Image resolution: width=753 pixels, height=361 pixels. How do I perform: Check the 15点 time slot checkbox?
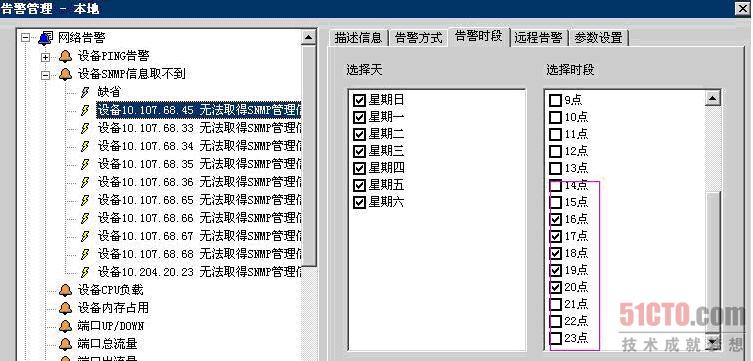pos(556,202)
